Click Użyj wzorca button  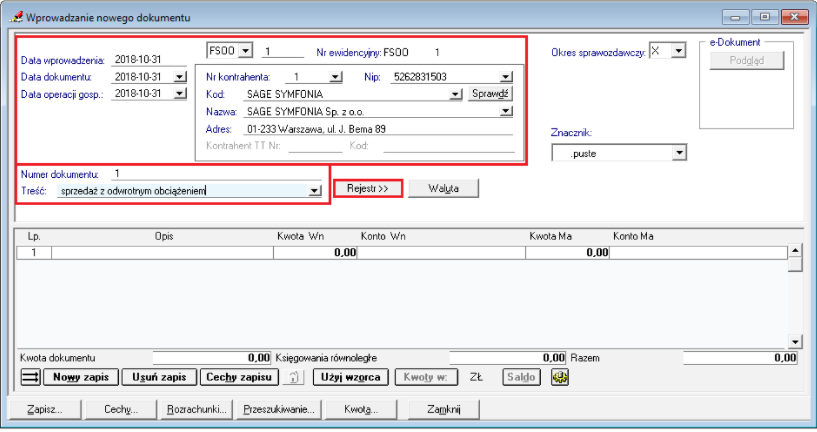[x=351, y=377]
